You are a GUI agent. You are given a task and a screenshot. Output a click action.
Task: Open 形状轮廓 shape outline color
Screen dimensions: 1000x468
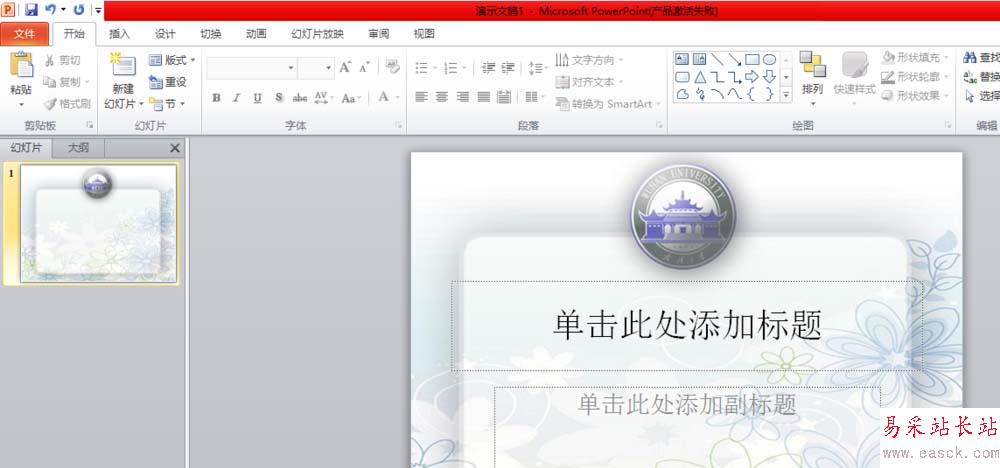click(x=916, y=77)
